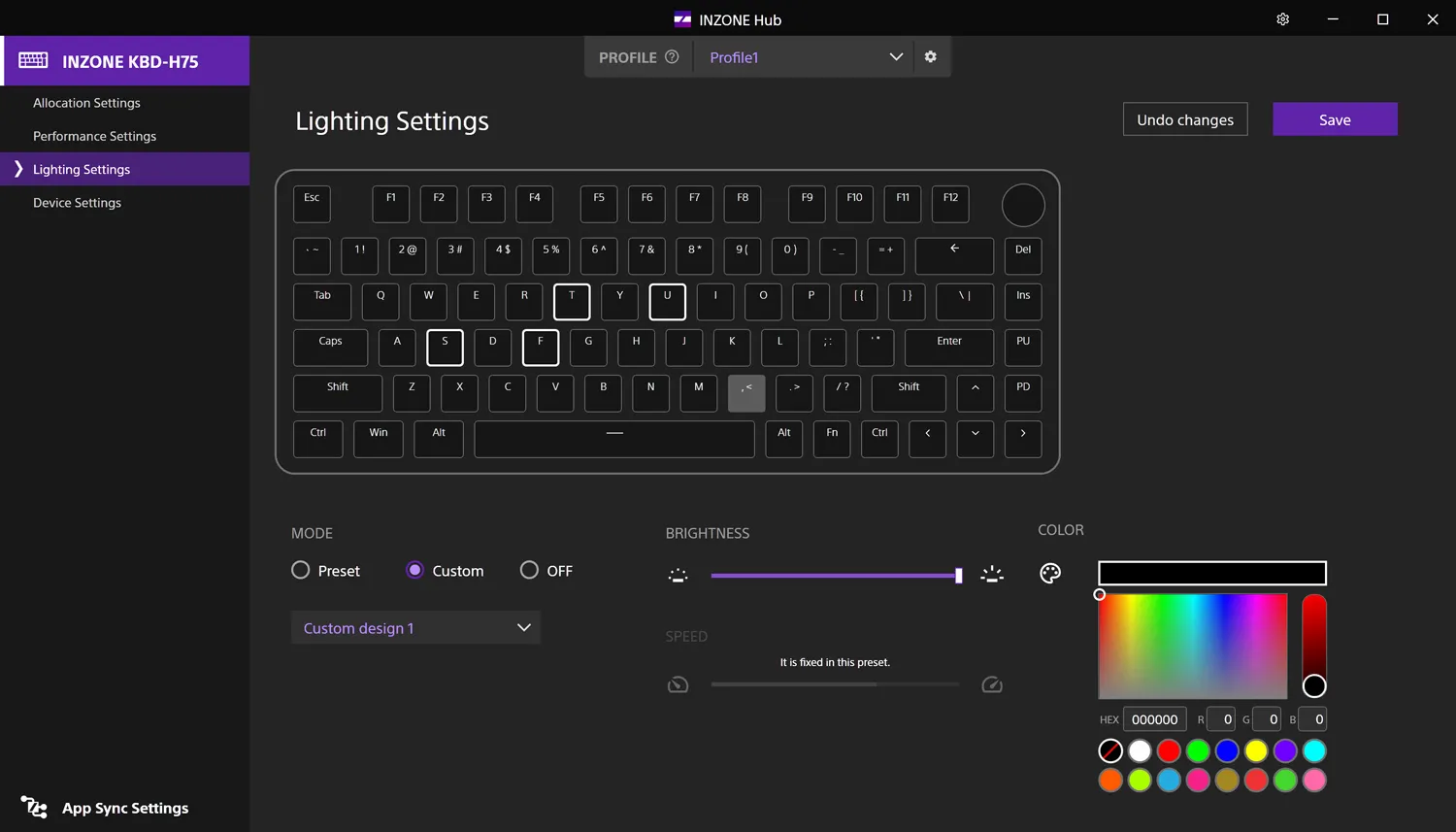This screenshot has height=832, width=1456.
Task: Select the Custom lighting mode
Action: point(415,571)
